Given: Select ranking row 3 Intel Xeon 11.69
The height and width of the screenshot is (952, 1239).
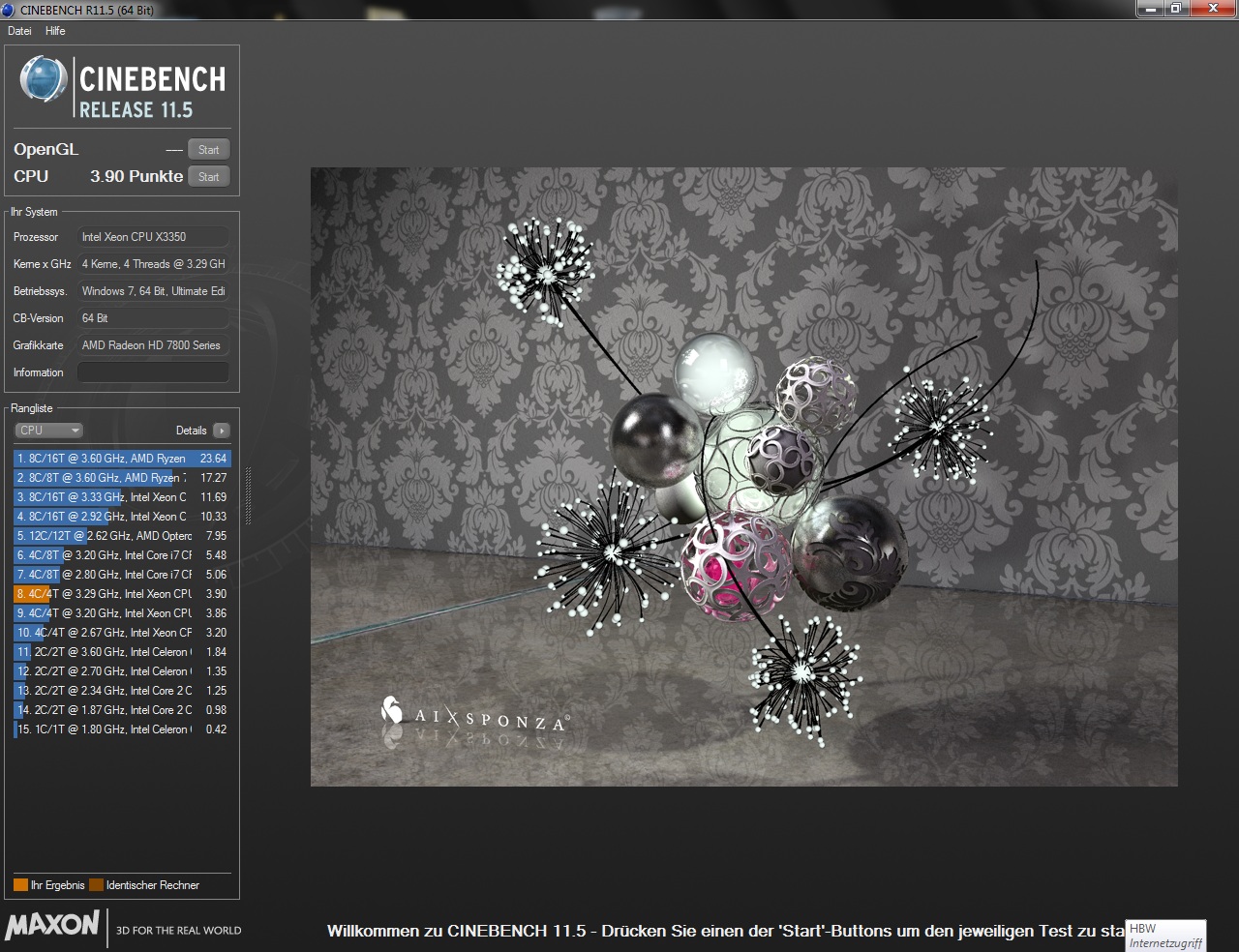Looking at the screenshot, I should pyautogui.click(x=122, y=497).
